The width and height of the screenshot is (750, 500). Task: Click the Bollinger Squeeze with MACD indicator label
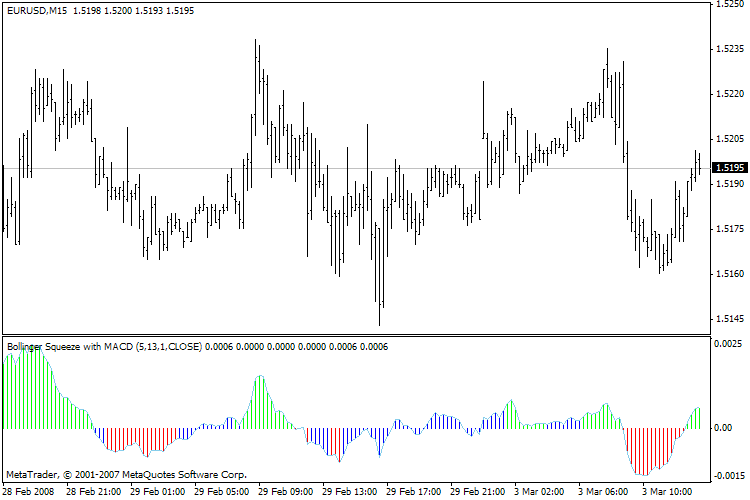(104, 346)
